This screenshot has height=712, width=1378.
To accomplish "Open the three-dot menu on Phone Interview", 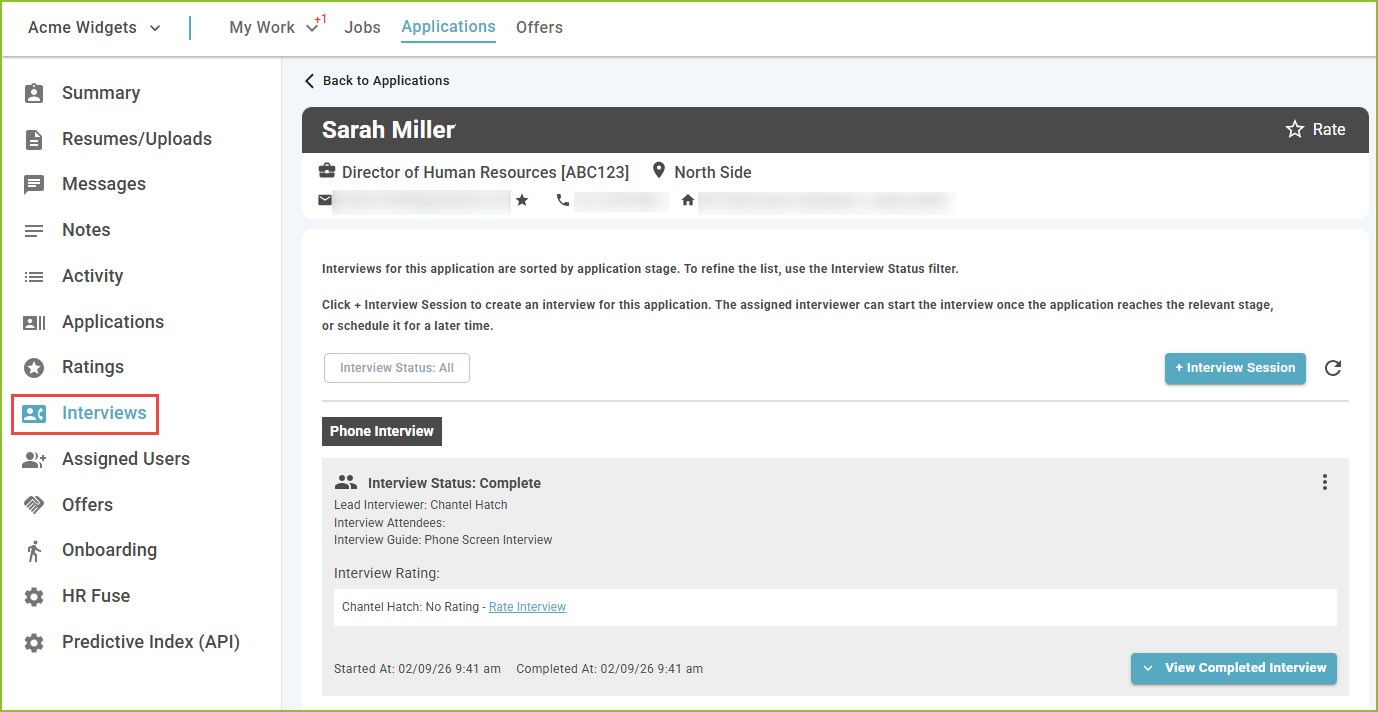I will point(1325,483).
